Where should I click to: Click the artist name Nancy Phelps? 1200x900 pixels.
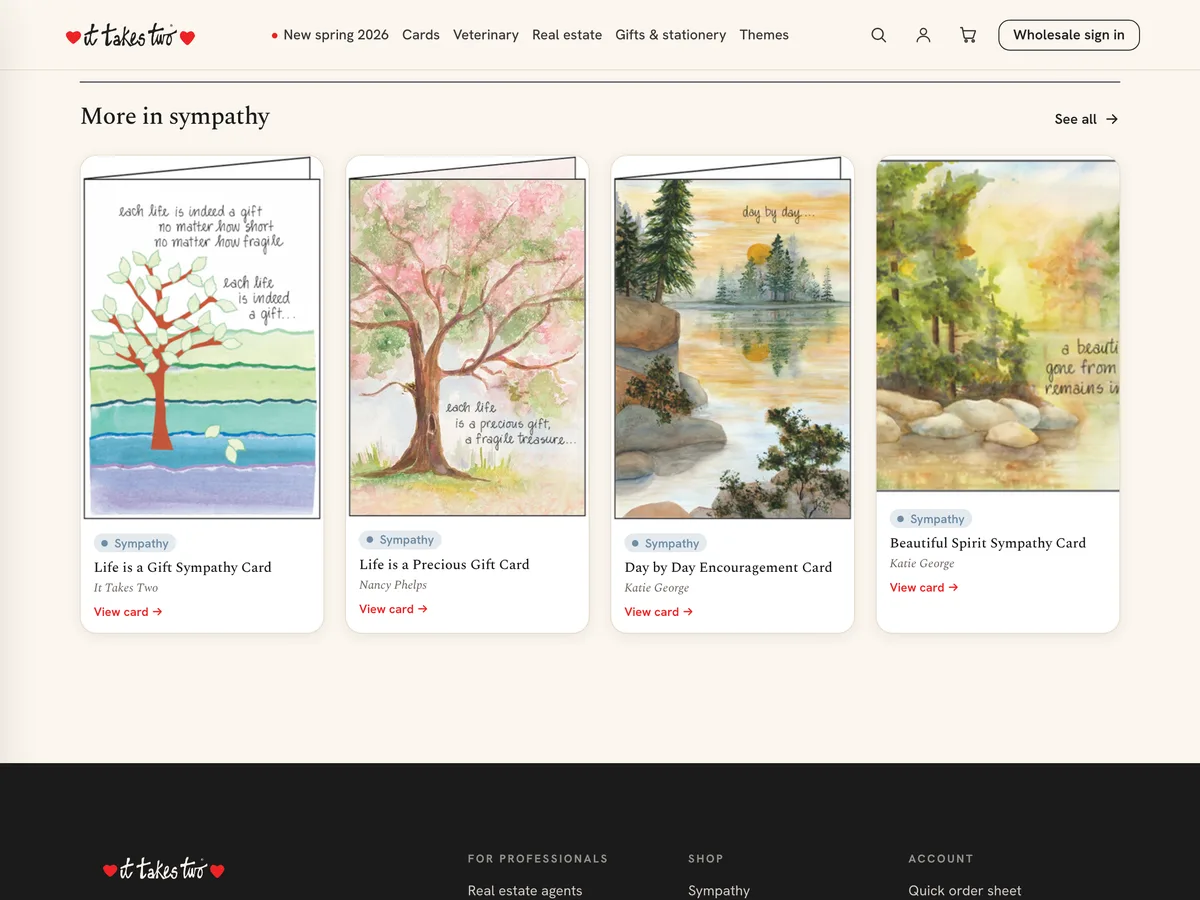[x=393, y=585]
